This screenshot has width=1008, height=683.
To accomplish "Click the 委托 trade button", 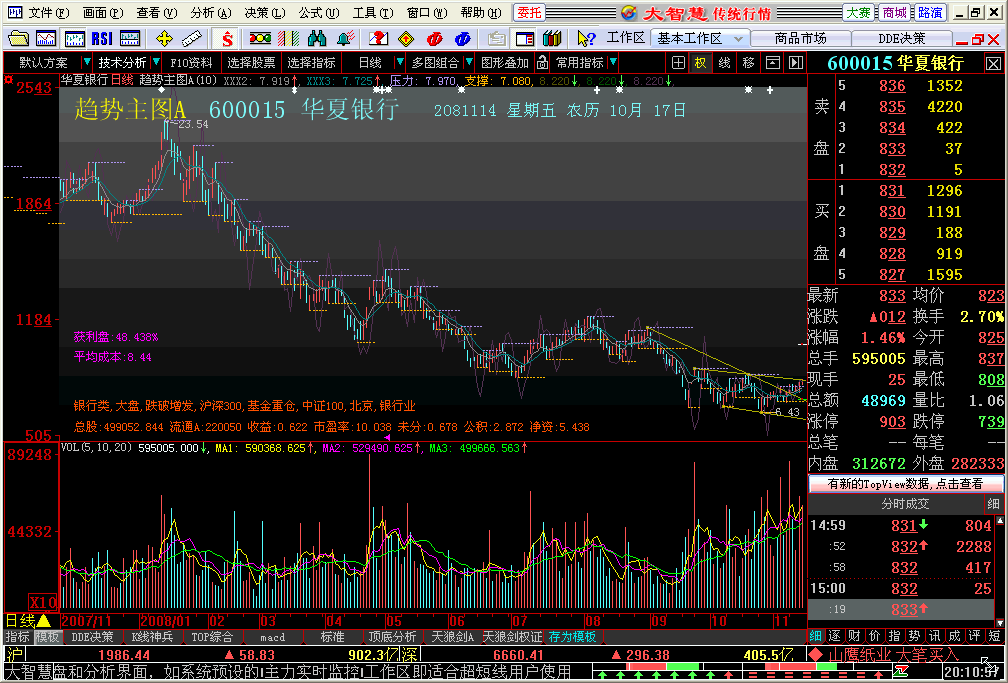I will click(x=530, y=12).
